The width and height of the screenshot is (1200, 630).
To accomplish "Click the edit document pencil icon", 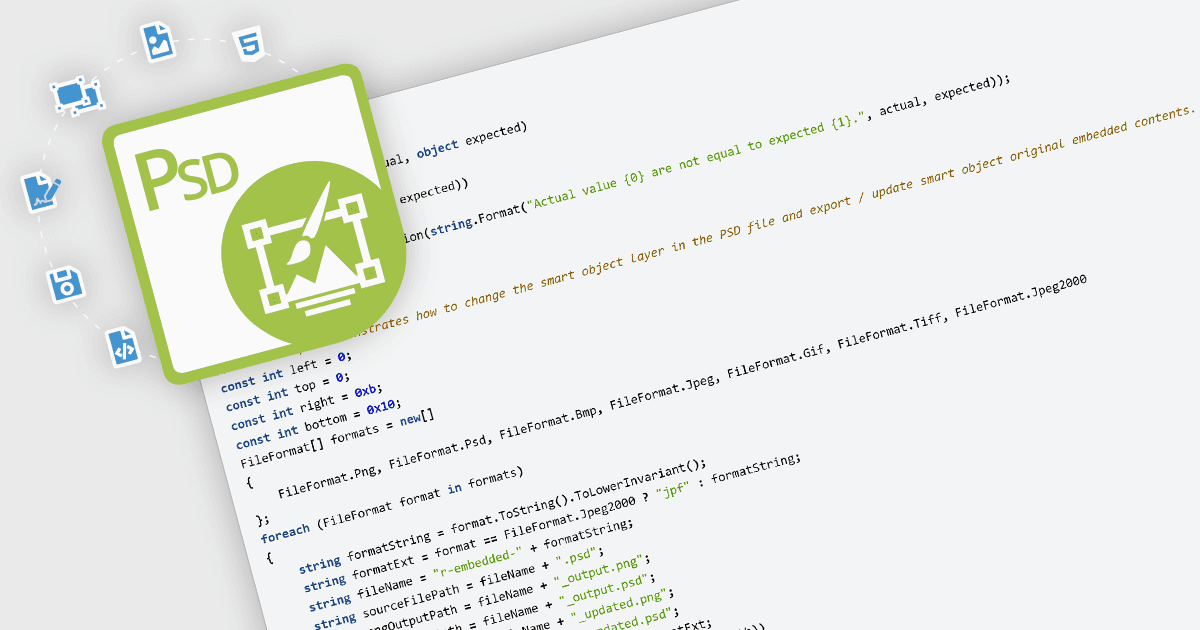I will tap(42, 190).
